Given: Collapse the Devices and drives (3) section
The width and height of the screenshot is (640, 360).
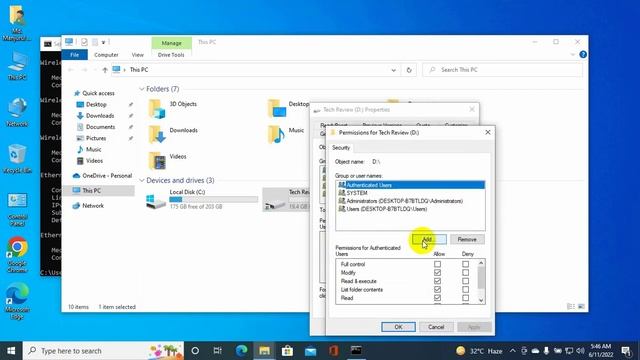Looking at the screenshot, I should (142, 180).
